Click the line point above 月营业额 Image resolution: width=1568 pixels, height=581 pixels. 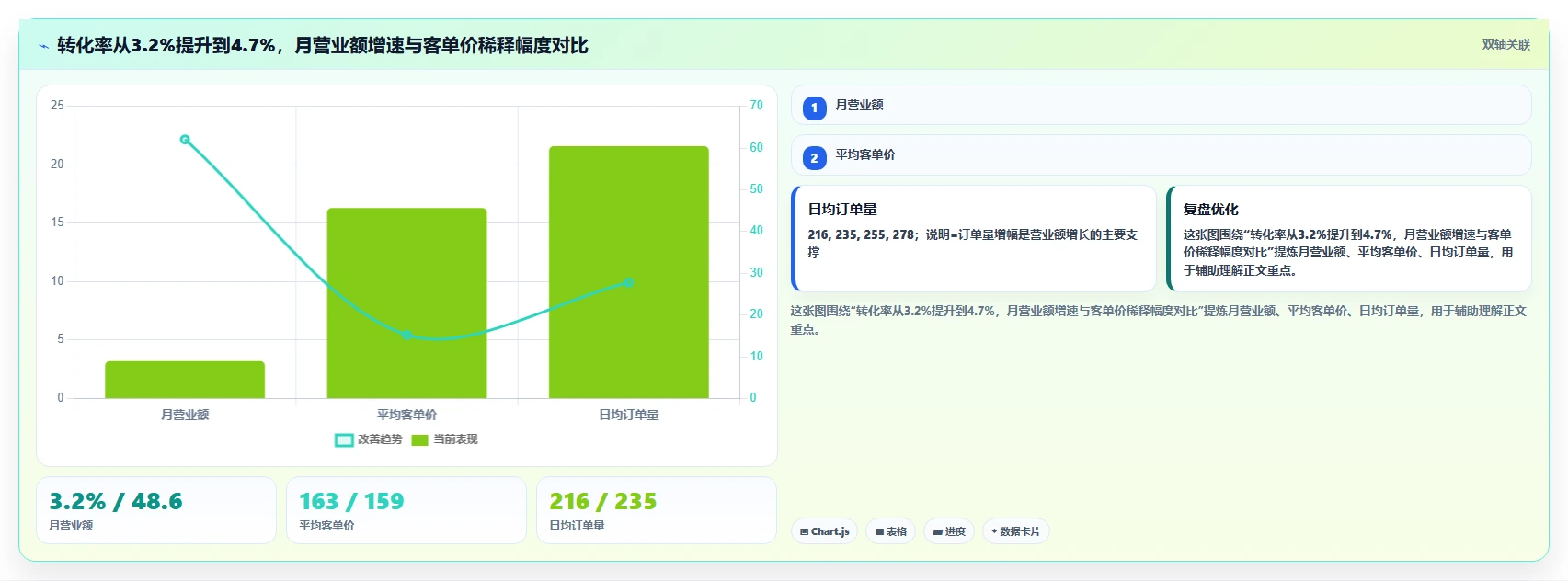185,140
